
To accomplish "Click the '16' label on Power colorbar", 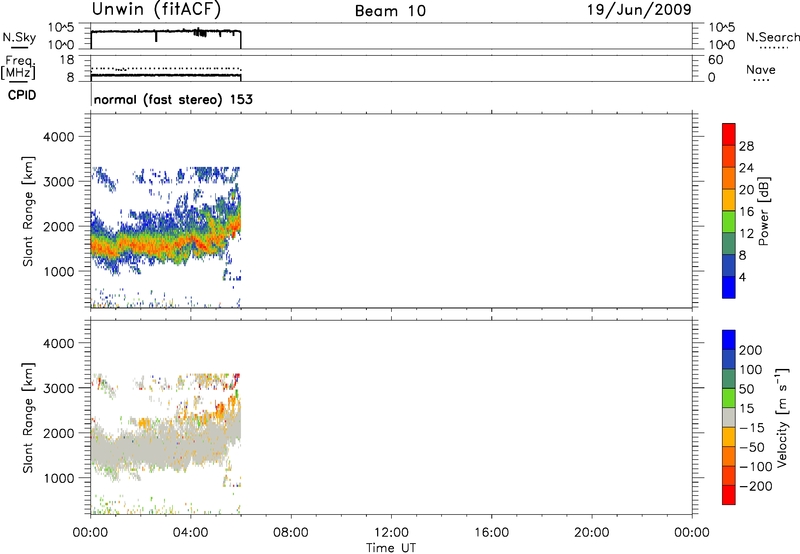I will pos(746,212).
